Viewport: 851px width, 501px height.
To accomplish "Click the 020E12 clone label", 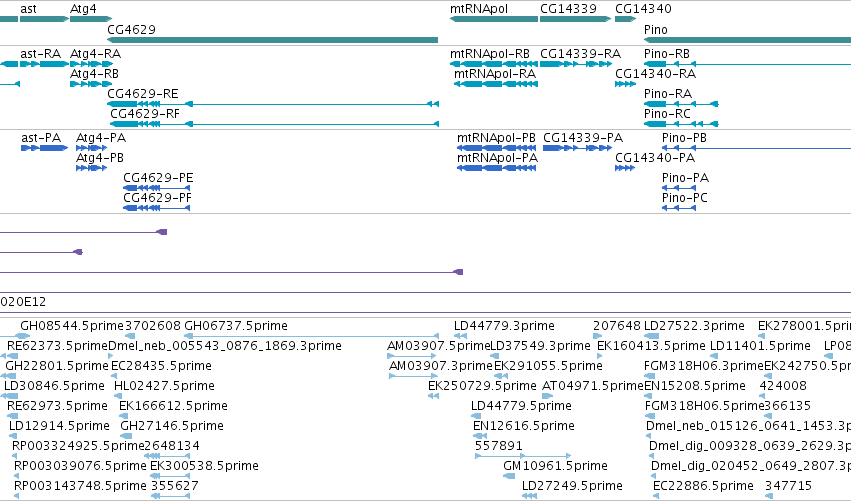I will tap(23, 302).
